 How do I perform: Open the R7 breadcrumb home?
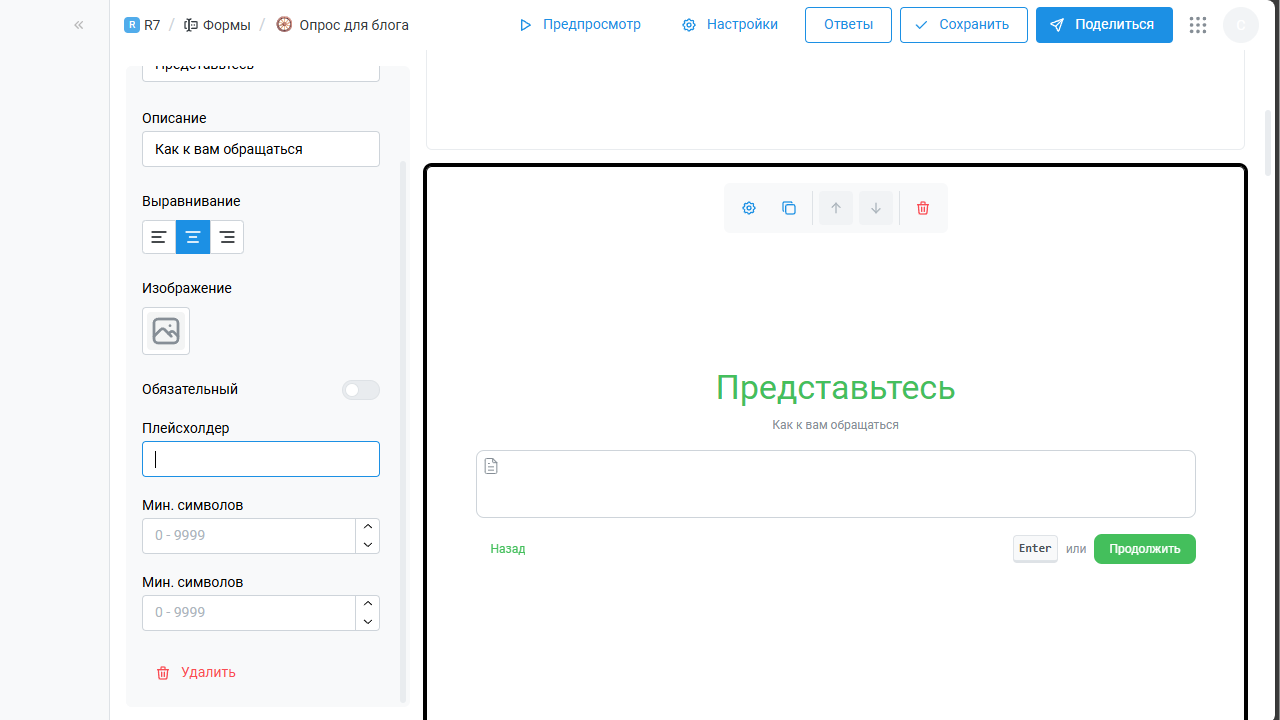142,25
